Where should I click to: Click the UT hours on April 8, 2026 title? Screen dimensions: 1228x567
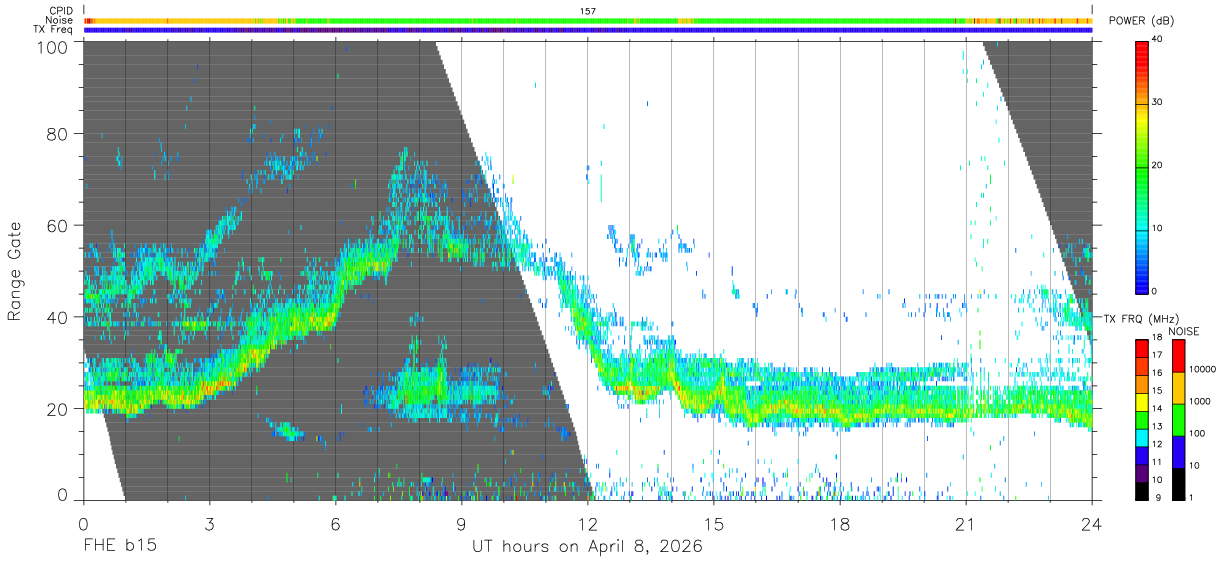coord(587,547)
